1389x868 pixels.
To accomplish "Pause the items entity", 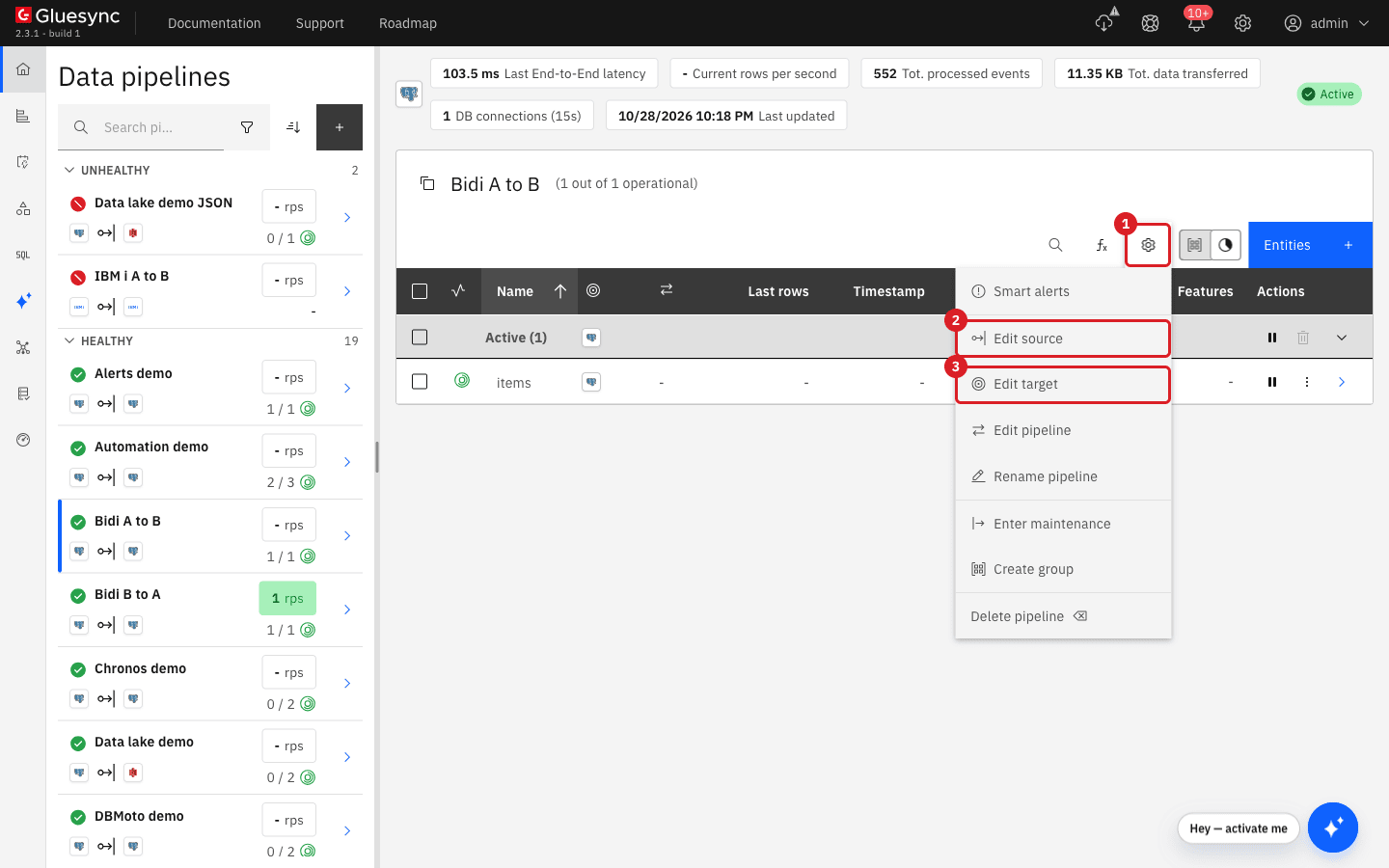I will click(1272, 382).
